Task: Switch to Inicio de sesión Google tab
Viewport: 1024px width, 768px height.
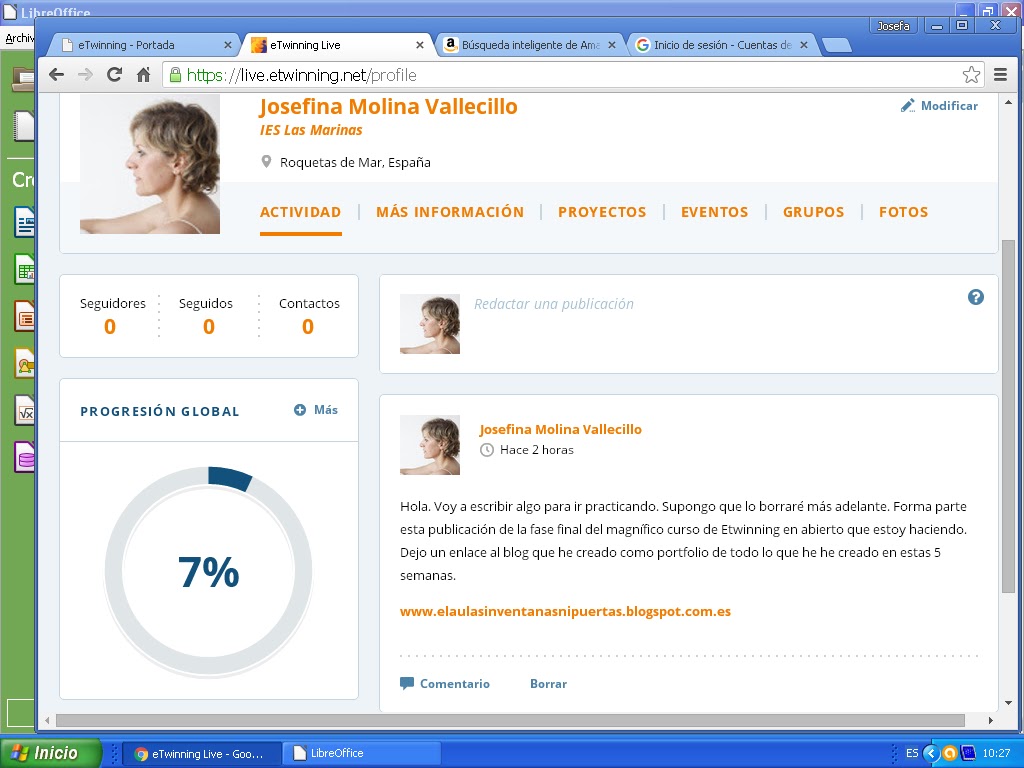Action: tap(722, 45)
